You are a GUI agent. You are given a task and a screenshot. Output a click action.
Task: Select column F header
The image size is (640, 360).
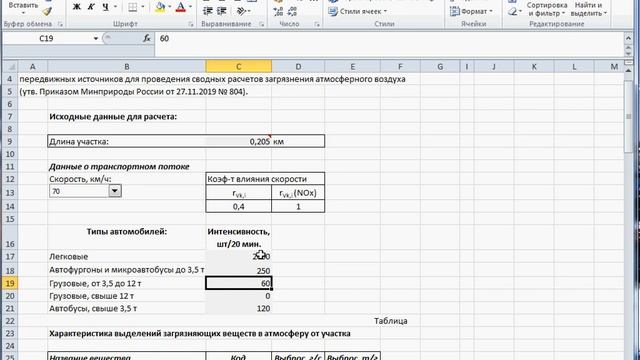coord(400,67)
